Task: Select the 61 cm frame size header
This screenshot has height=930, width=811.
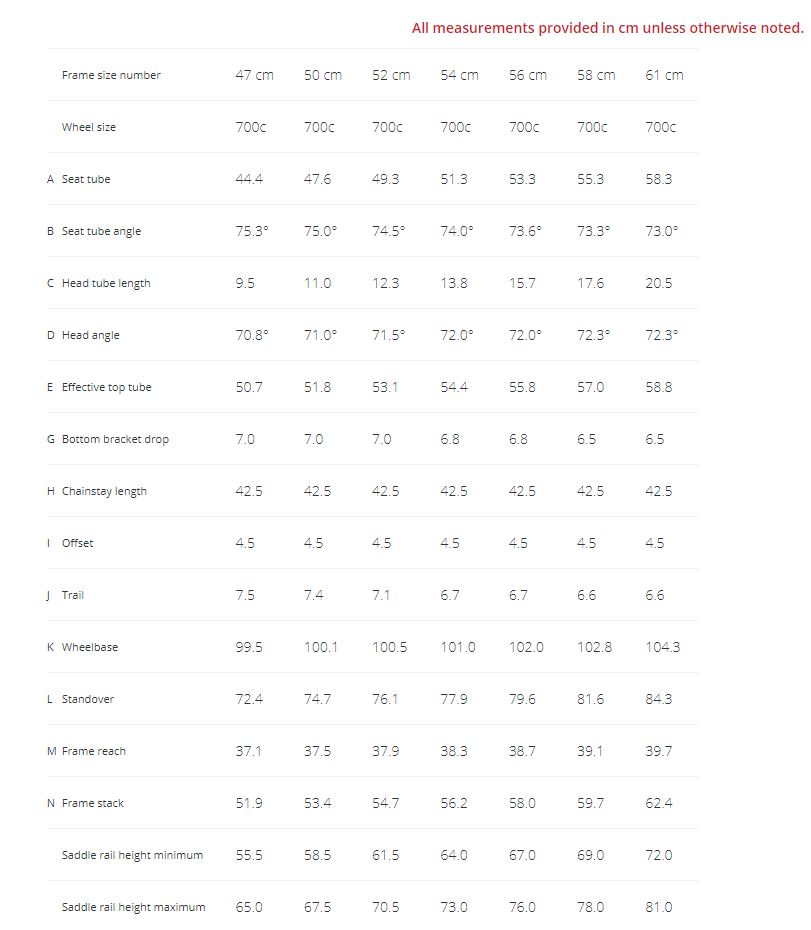Action: click(664, 75)
